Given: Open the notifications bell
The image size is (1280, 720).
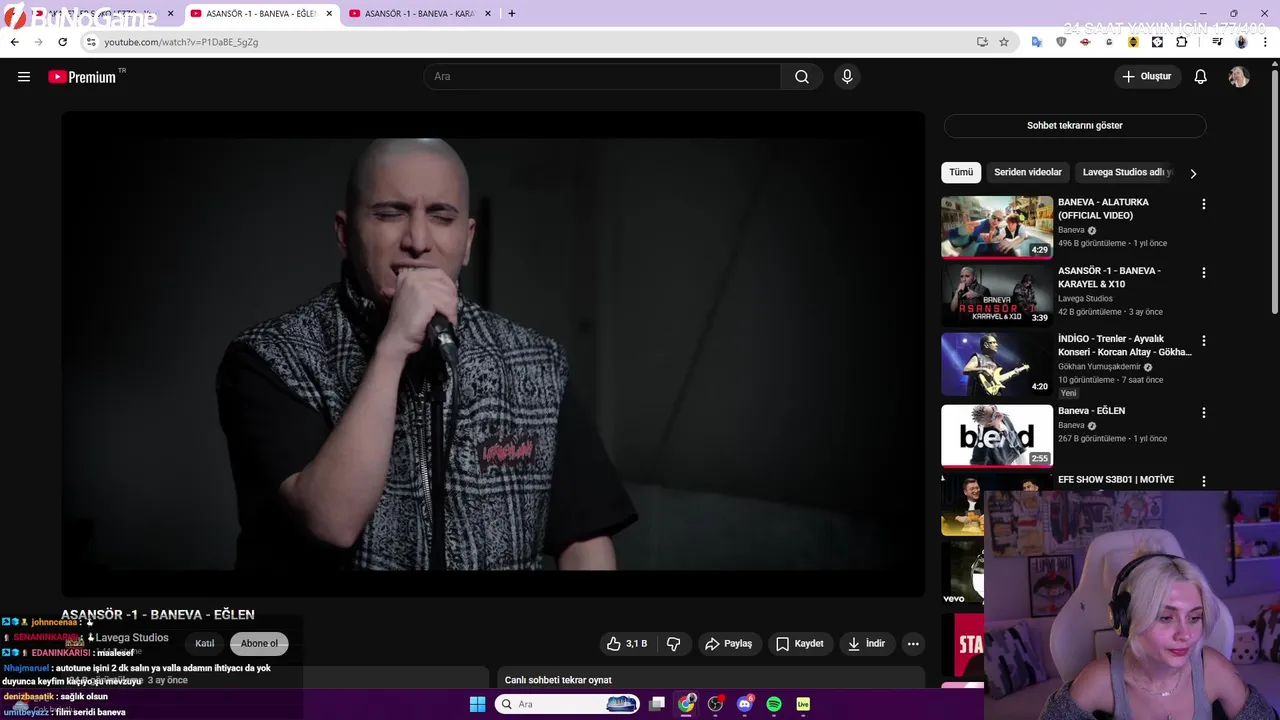Looking at the screenshot, I should coord(1201,77).
